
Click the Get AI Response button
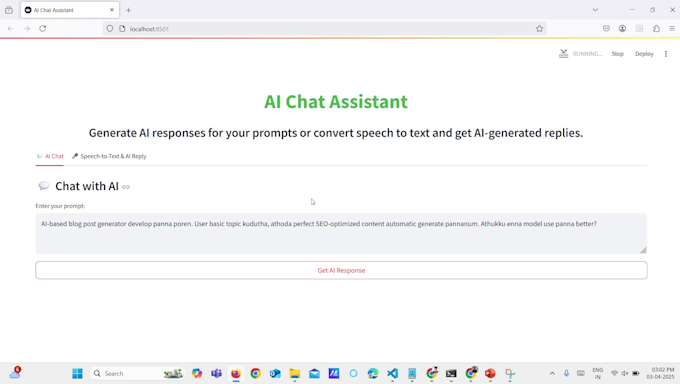tap(341, 270)
